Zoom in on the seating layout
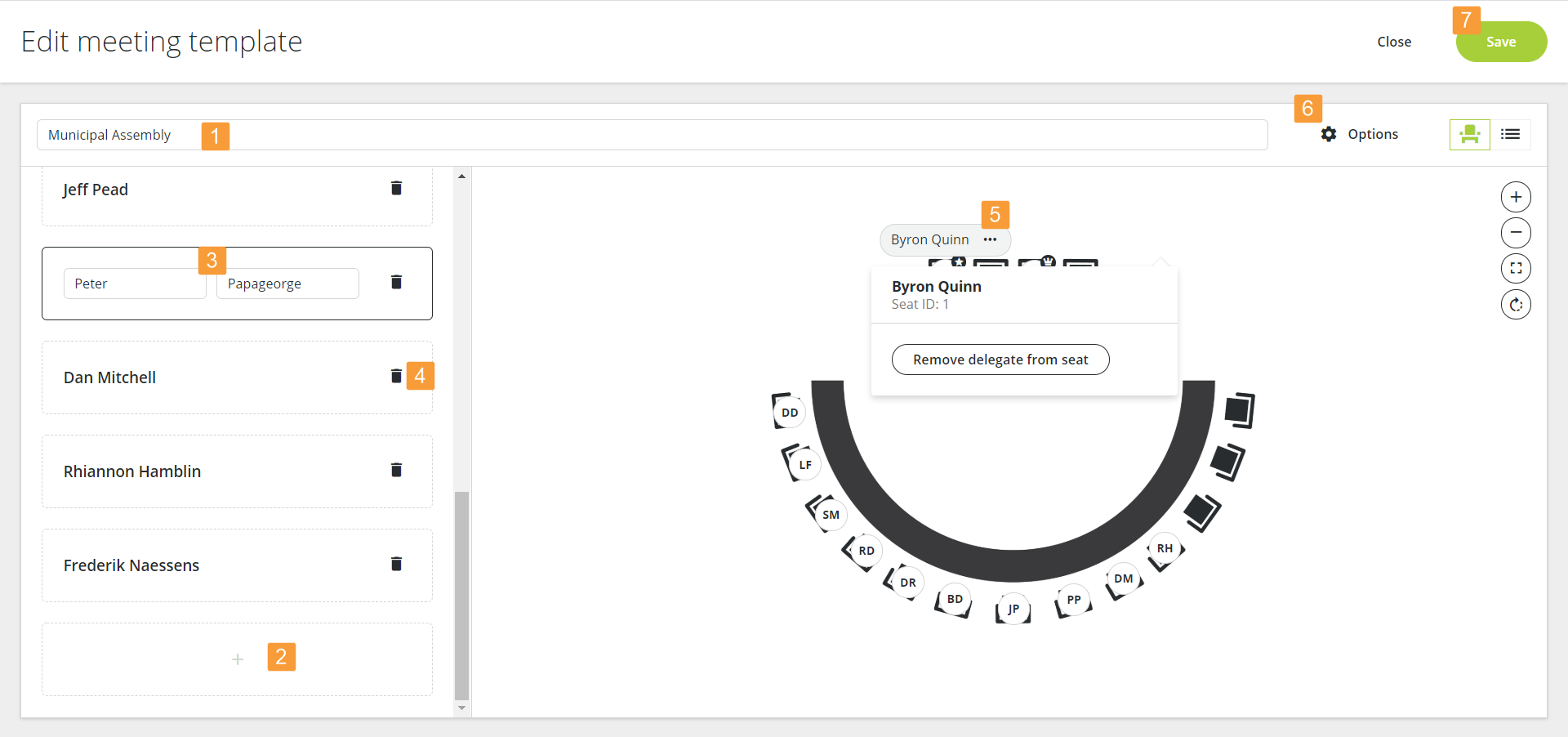This screenshot has width=1568, height=737. pyautogui.click(x=1516, y=197)
